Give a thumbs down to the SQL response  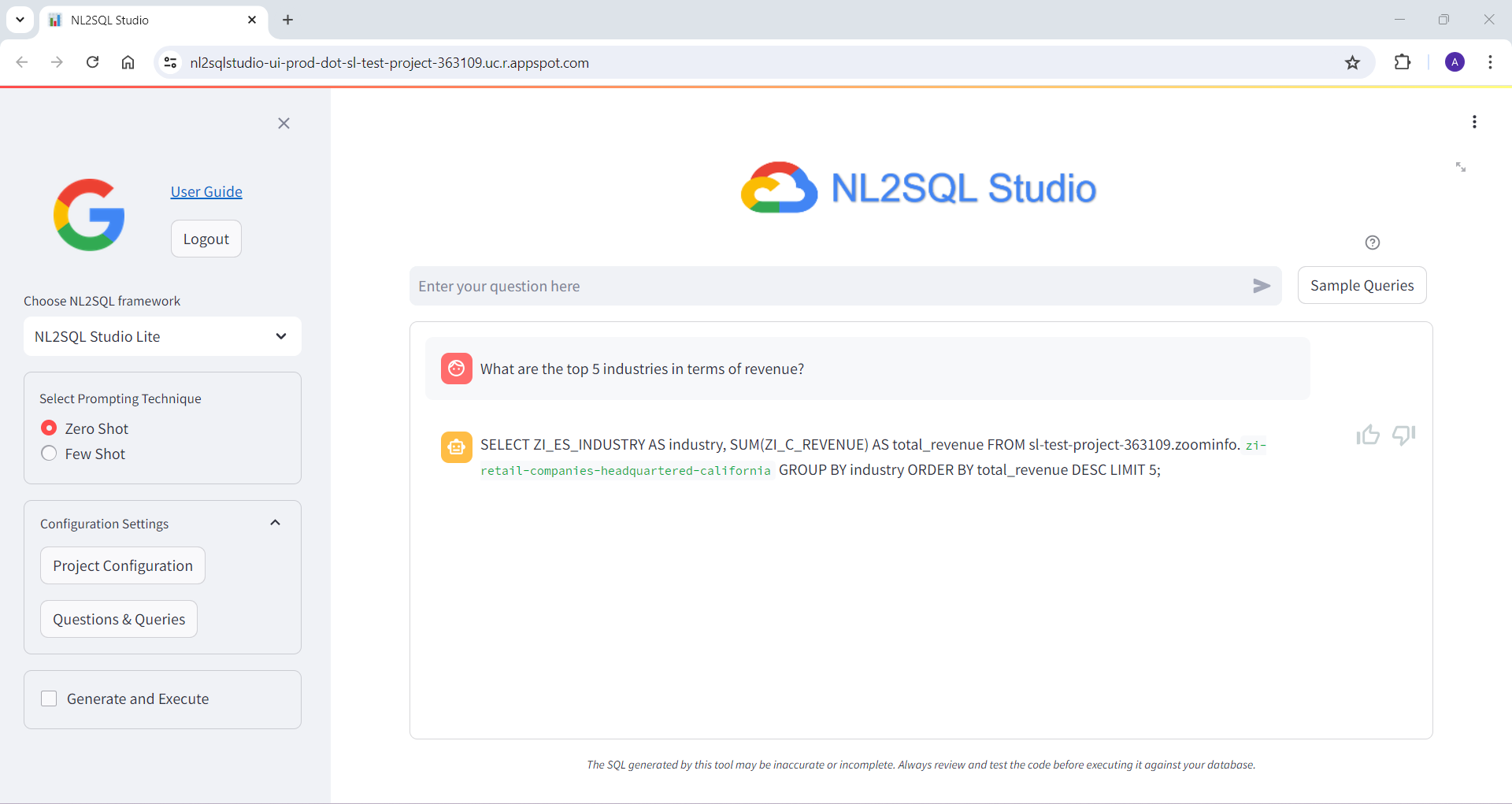[1403, 435]
